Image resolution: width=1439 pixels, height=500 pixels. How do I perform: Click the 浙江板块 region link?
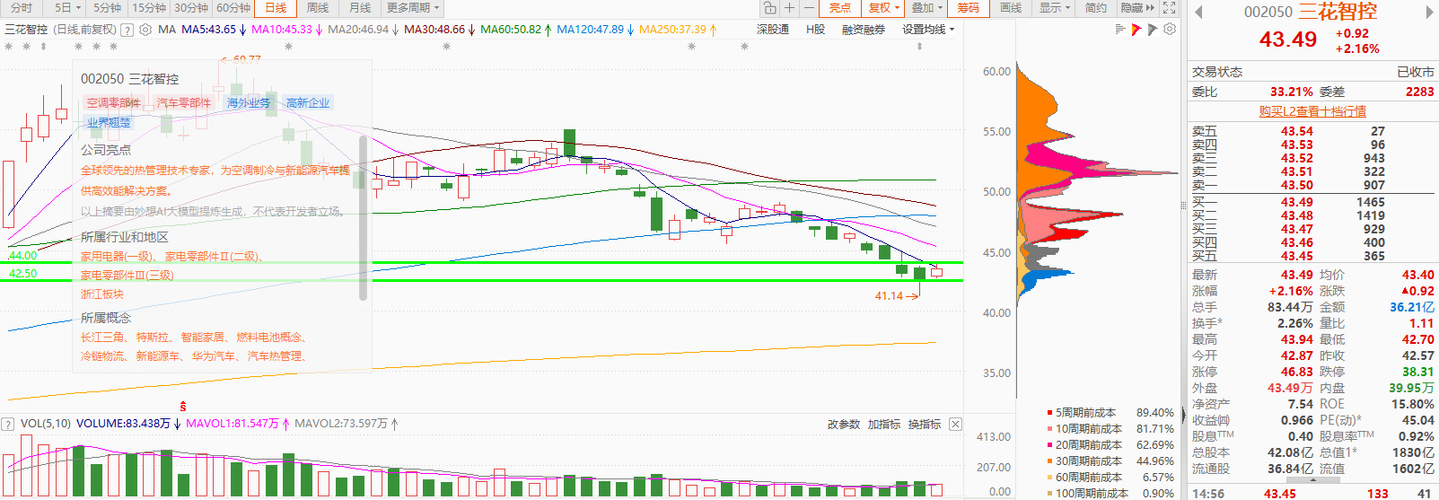pos(102,294)
